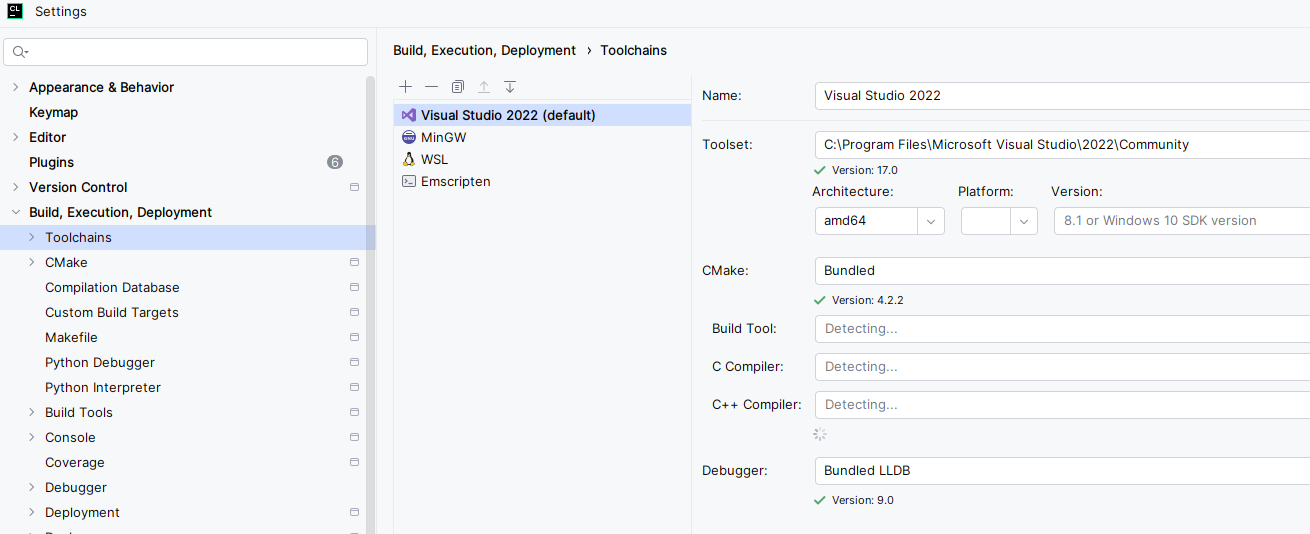Click the SDK Version input field
Viewport: 1310px width, 534px height.
pos(1182,221)
